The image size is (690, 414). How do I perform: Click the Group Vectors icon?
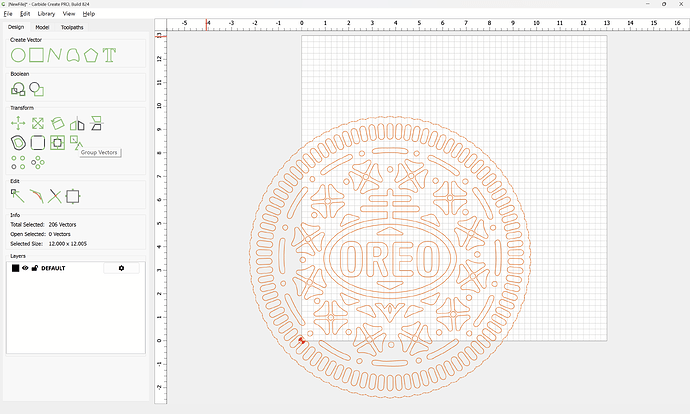tap(76, 143)
